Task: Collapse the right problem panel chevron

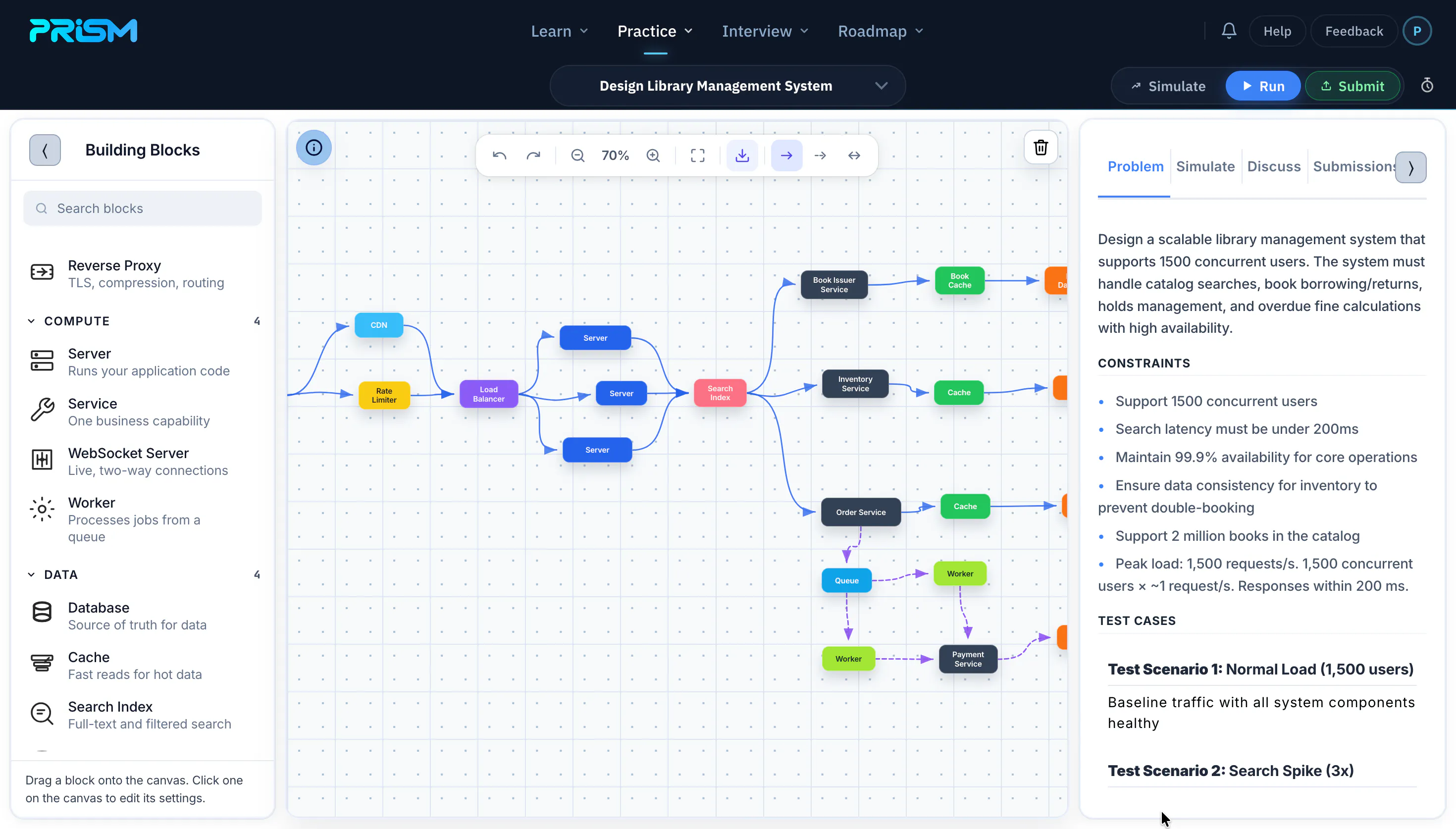Action: (x=1410, y=167)
